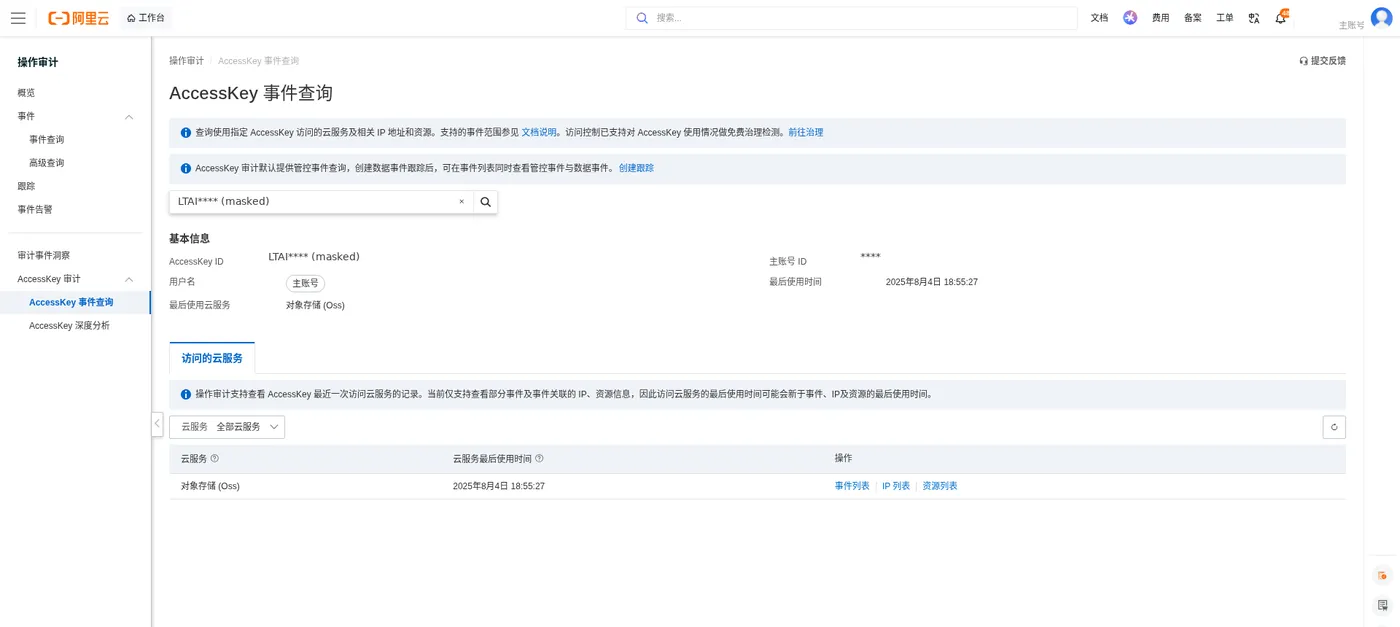
Task: Clear the AccessKey search field
Action: pos(461,202)
